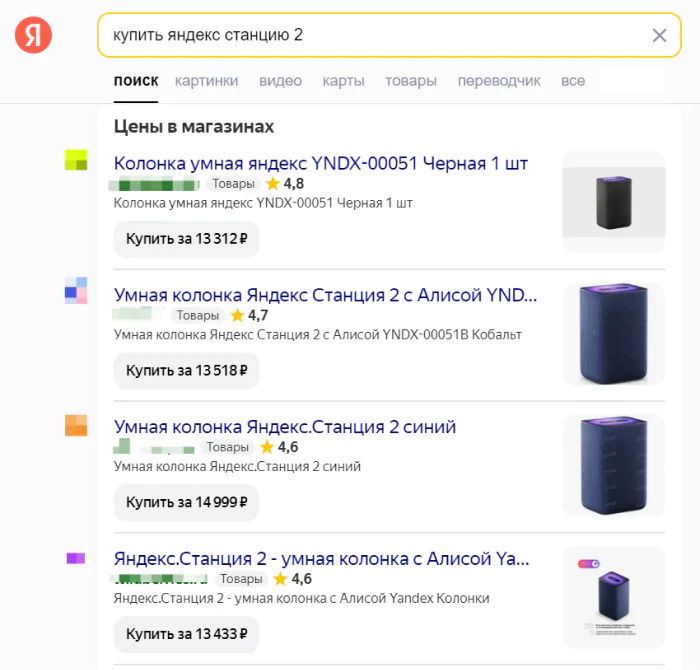Click the Yandex logo icon

(x=34, y=36)
